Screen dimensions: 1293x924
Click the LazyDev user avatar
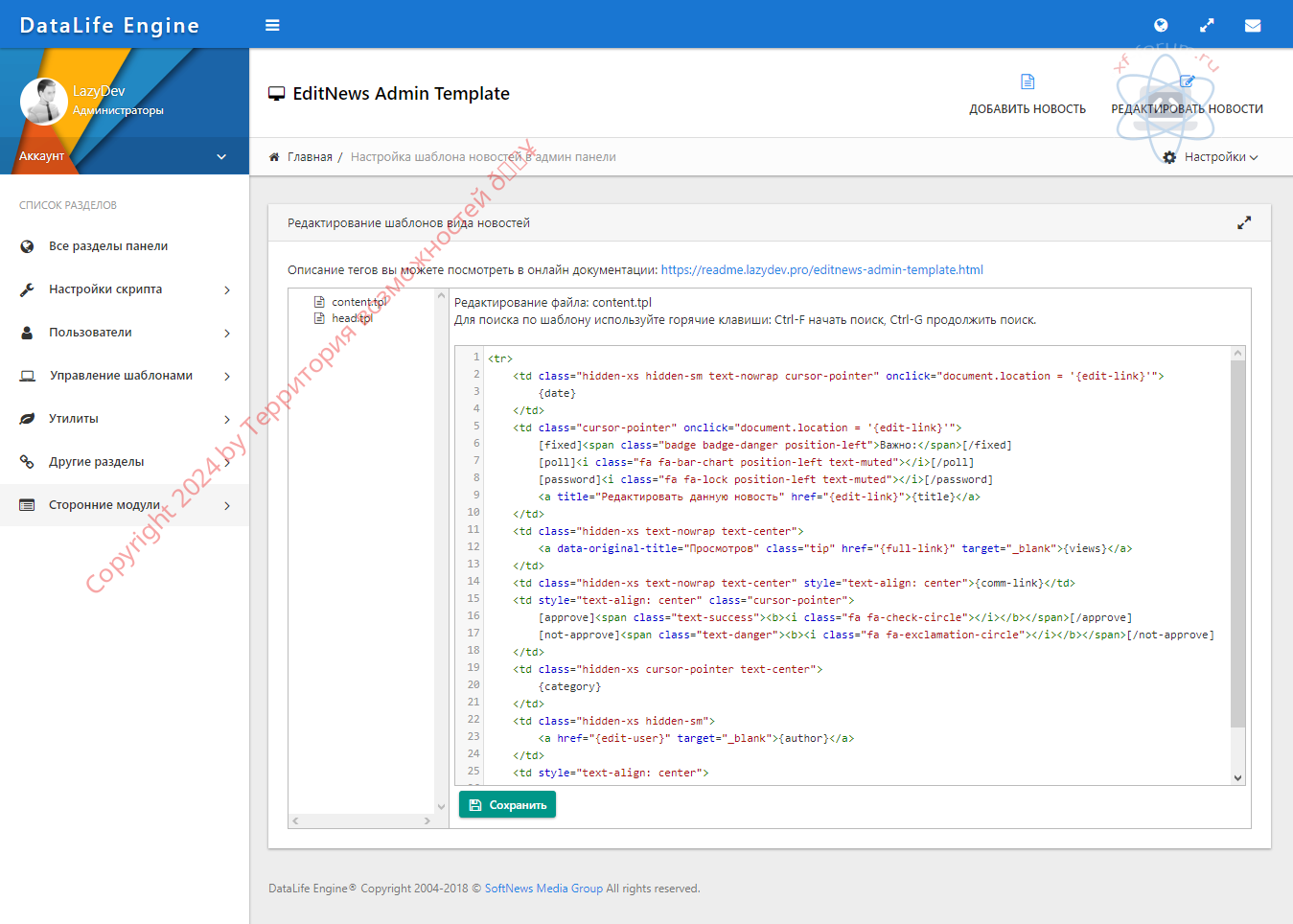click(x=44, y=101)
